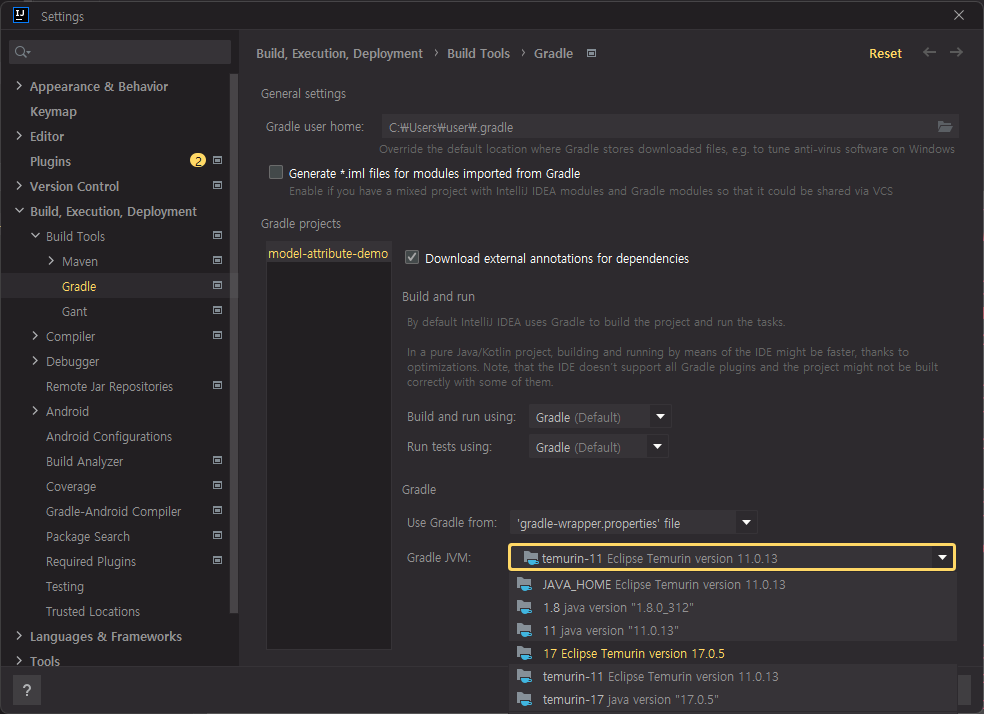This screenshot has height=714, width=984.
Task: Click the settings tree vertical scrollbar
Action: click(x=234, y=343)
